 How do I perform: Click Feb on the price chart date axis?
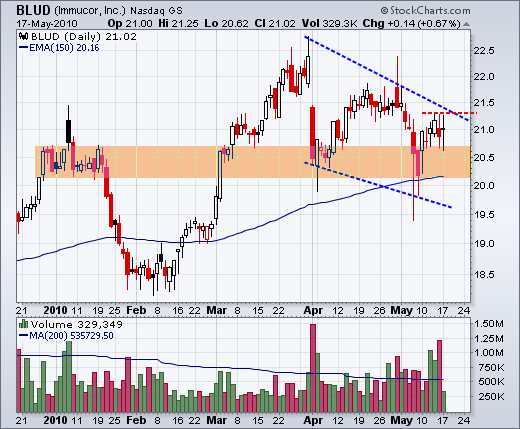(136, 310)
